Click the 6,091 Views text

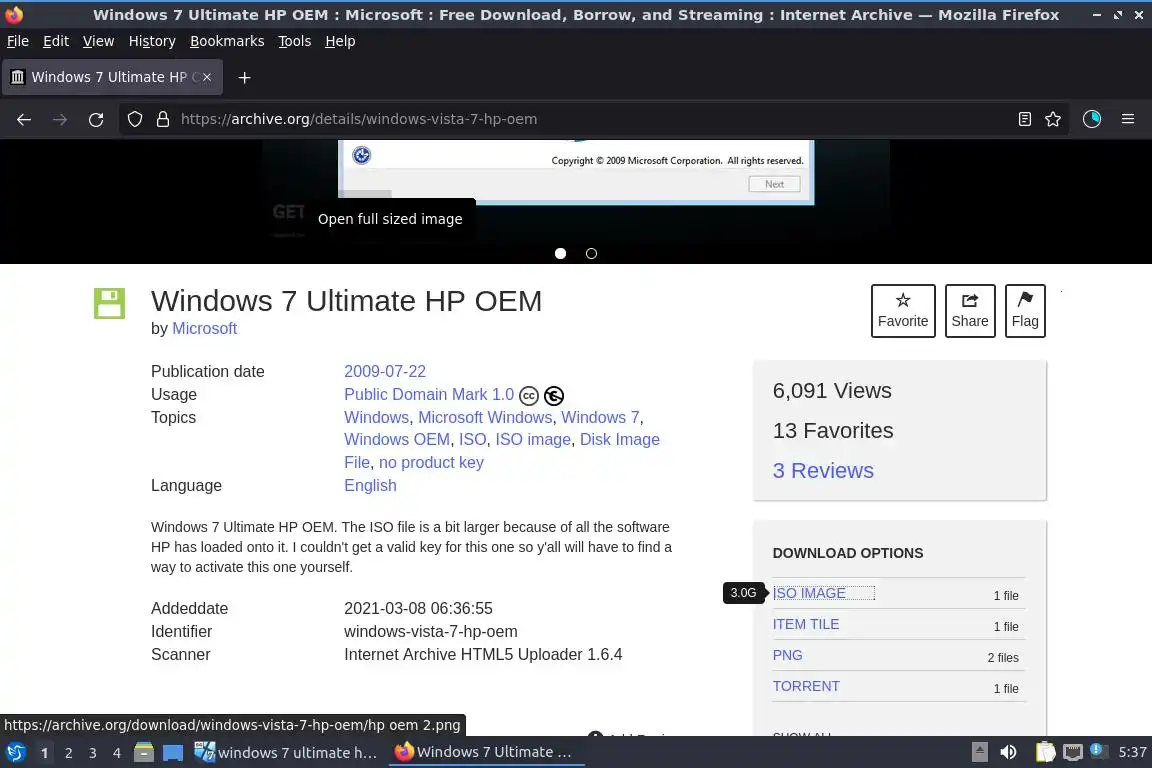point(832,391)
